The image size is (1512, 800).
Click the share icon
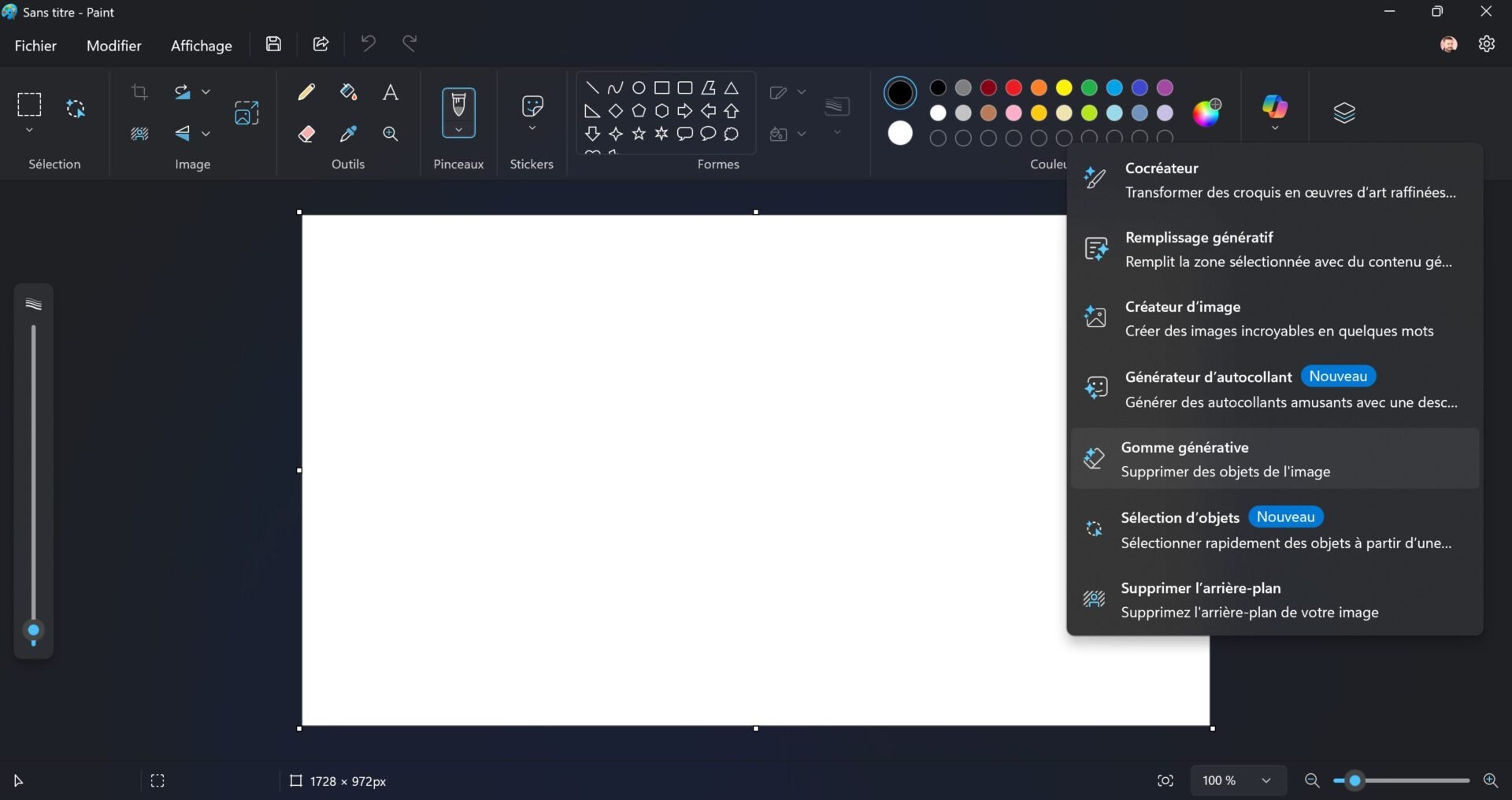321,44
